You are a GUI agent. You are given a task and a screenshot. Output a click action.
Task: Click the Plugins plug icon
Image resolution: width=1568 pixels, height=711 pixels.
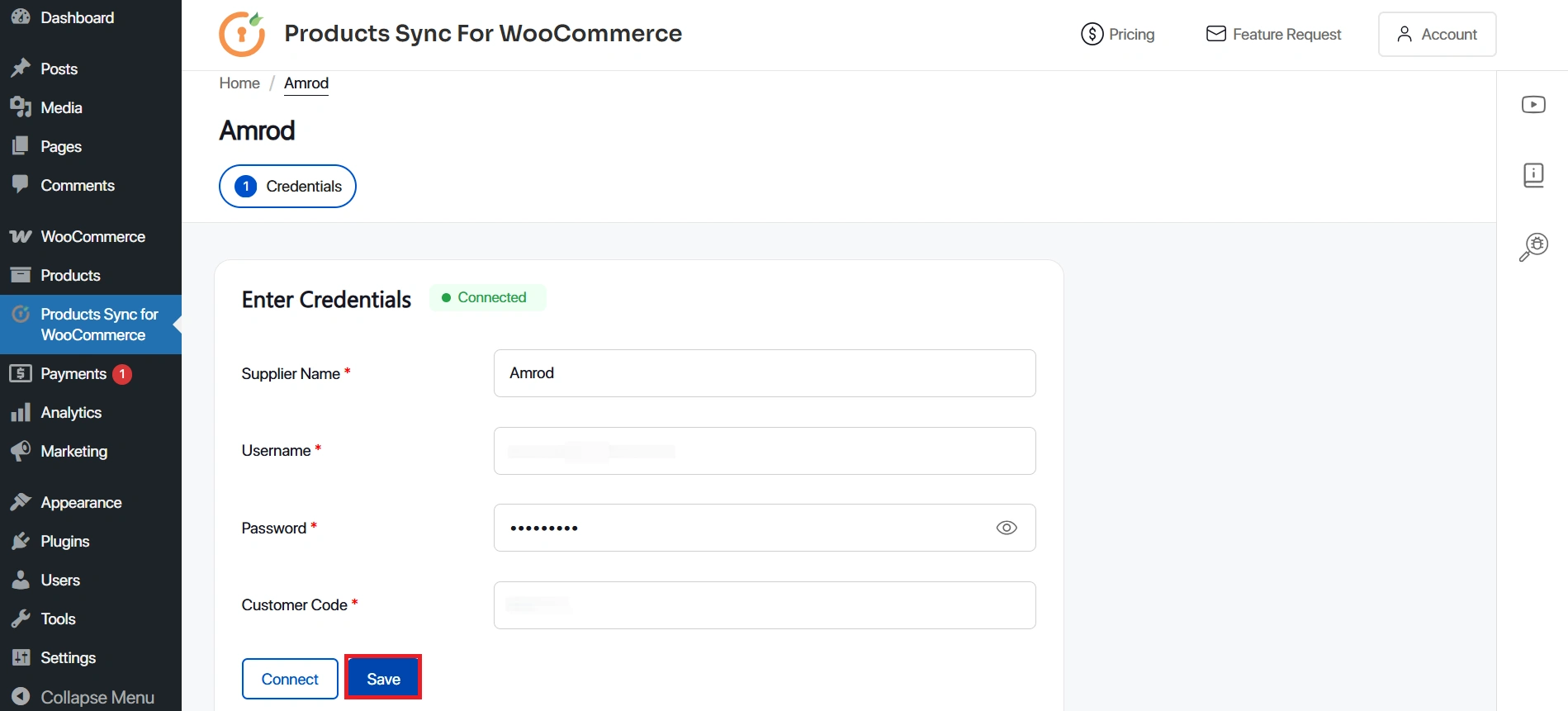tap(21, 541)
